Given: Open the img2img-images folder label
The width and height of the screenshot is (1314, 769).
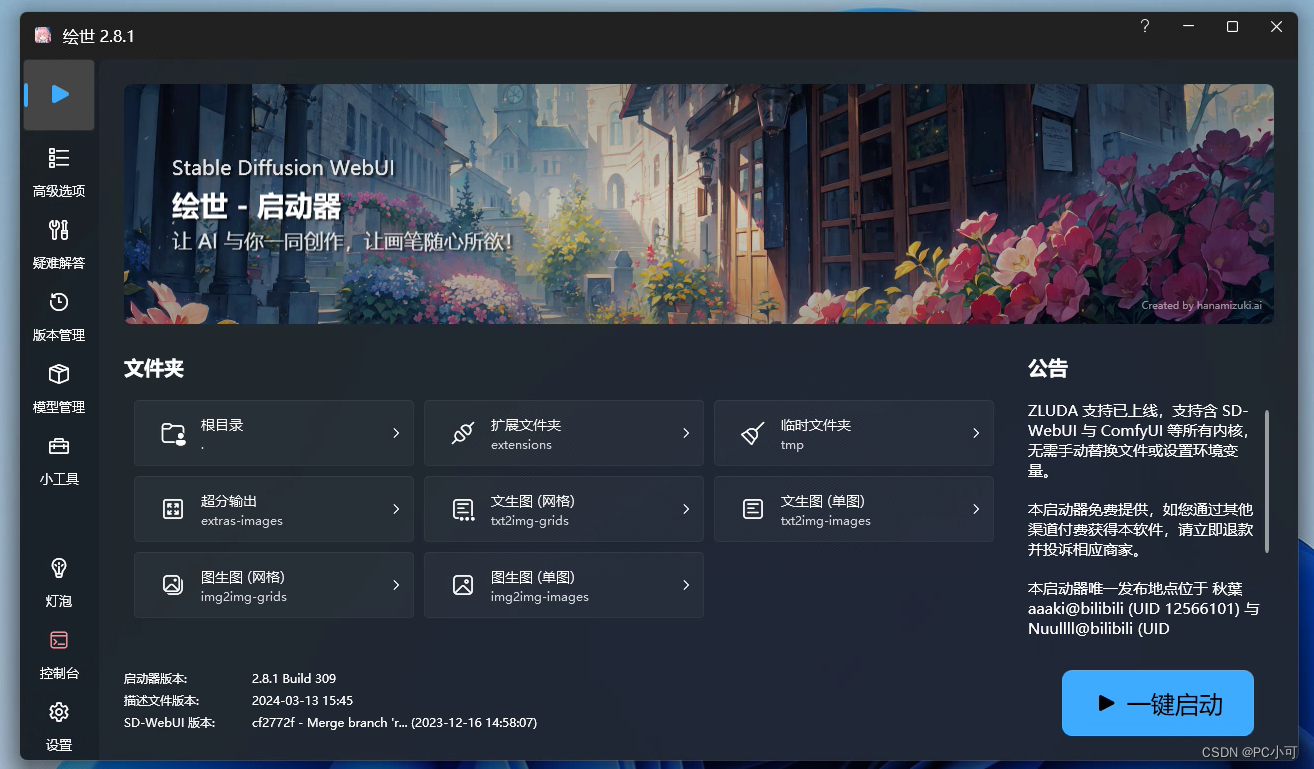Looking at the screenshot, I should tap(539, 597).
